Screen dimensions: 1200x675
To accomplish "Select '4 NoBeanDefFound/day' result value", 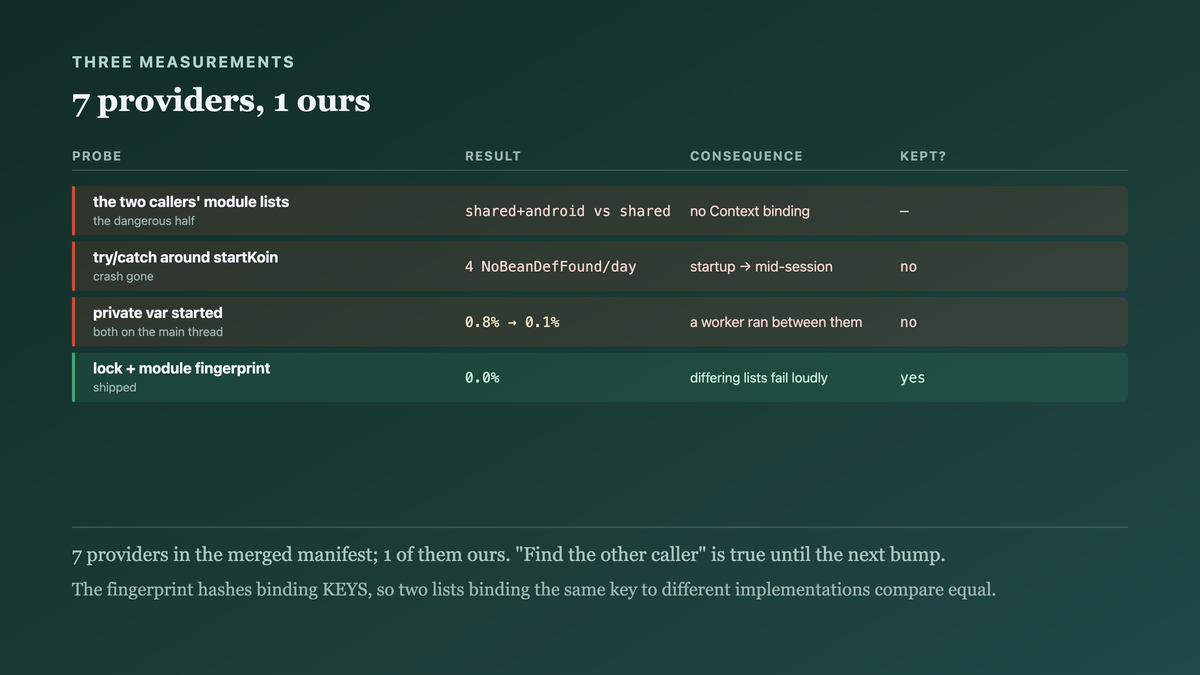I will click(x=551, y=267).
